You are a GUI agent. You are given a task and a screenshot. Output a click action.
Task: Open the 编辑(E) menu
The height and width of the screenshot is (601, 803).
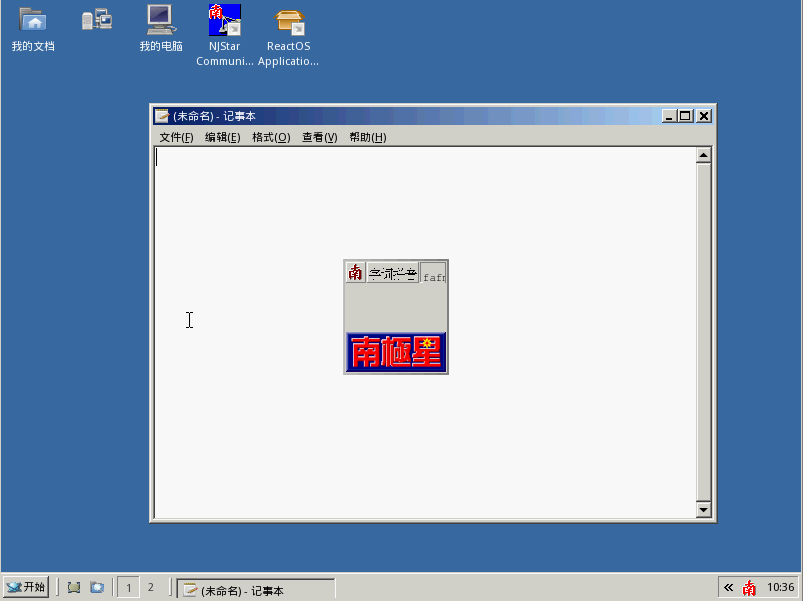coord(223,137)
